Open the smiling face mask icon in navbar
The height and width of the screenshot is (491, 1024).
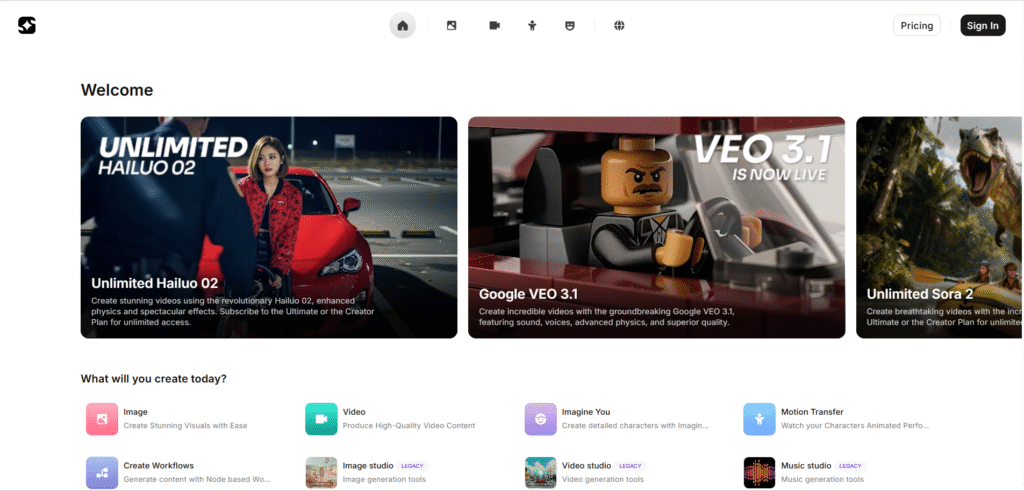pyautogui.click(x=570, y=26)
